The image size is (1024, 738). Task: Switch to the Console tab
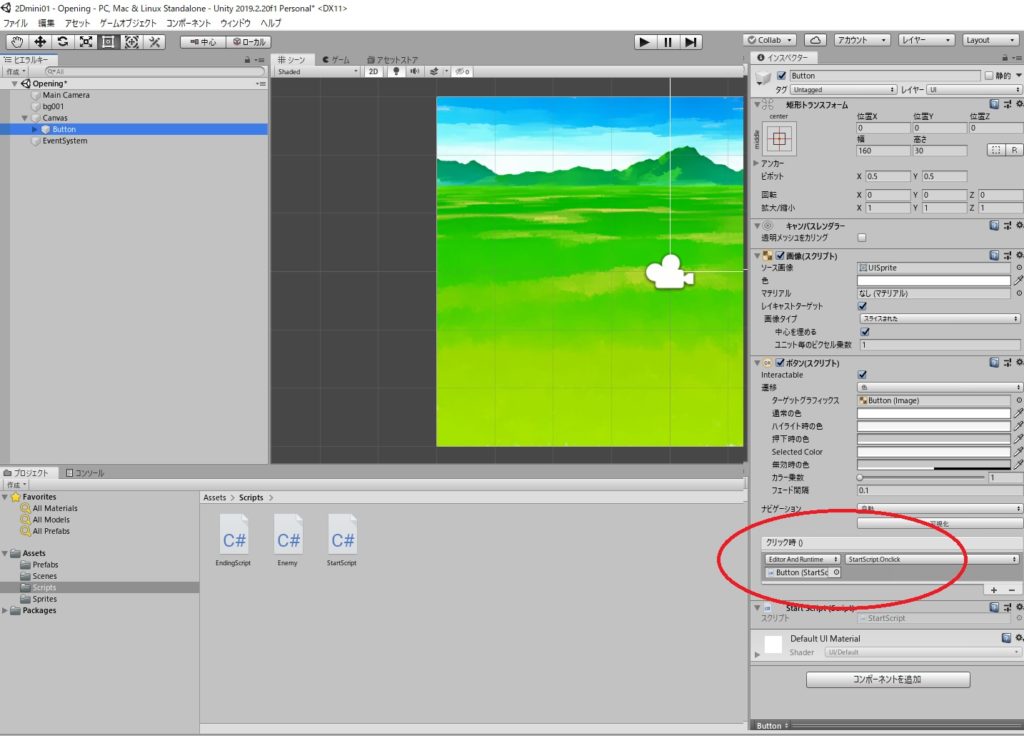coord(85,473)
